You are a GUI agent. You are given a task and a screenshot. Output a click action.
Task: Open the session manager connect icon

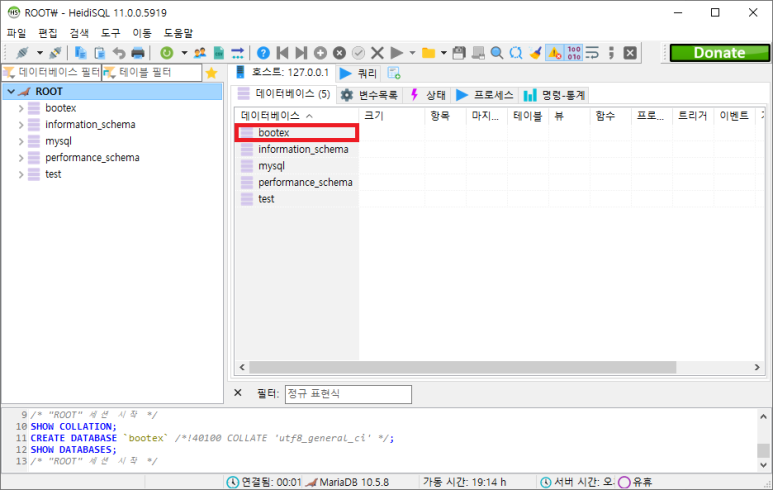[22, 53]
